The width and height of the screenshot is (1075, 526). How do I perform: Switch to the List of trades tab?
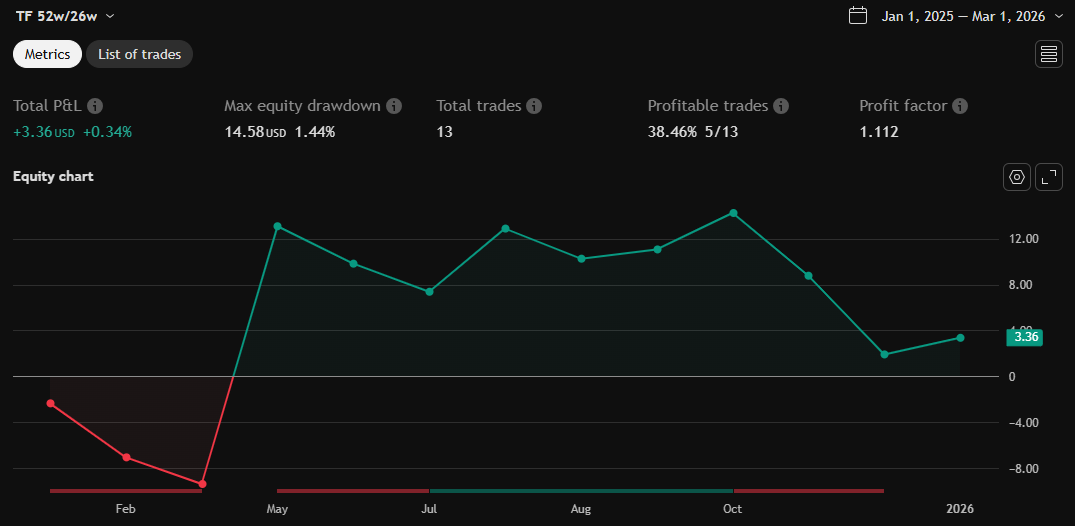click(139, 54)
